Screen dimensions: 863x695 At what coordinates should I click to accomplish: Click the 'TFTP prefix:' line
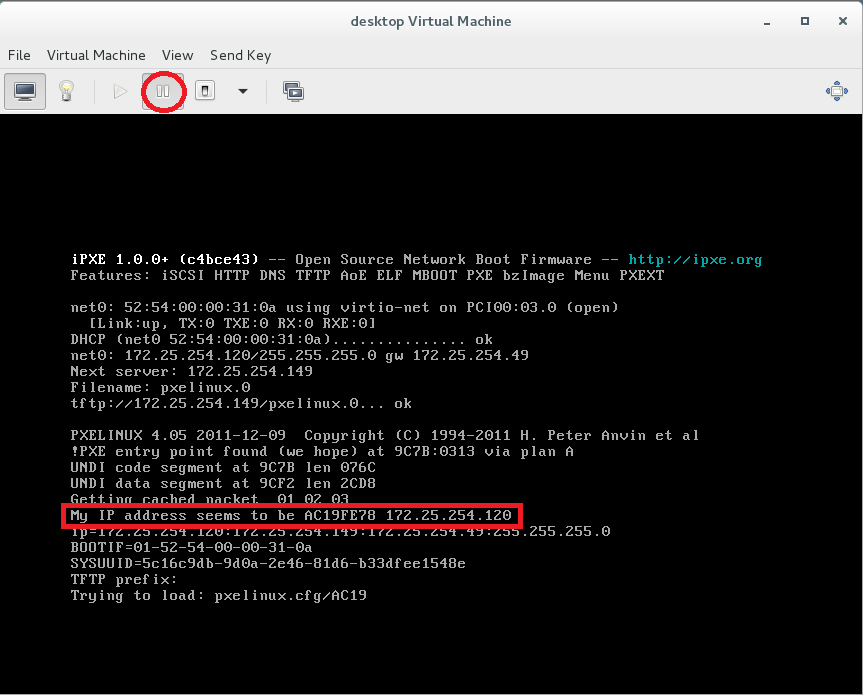tap(124, 579)
